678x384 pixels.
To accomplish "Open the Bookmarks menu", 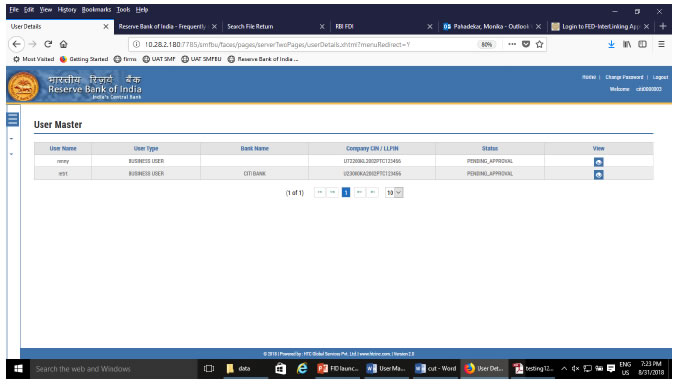I will tap(96, 10).
